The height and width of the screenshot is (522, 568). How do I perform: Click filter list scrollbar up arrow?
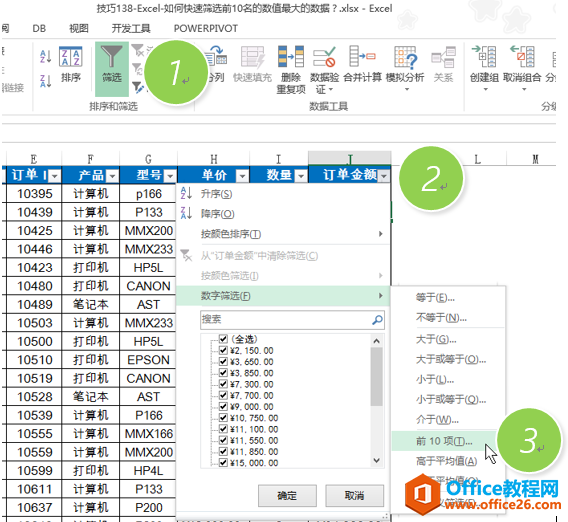point(376,341)
